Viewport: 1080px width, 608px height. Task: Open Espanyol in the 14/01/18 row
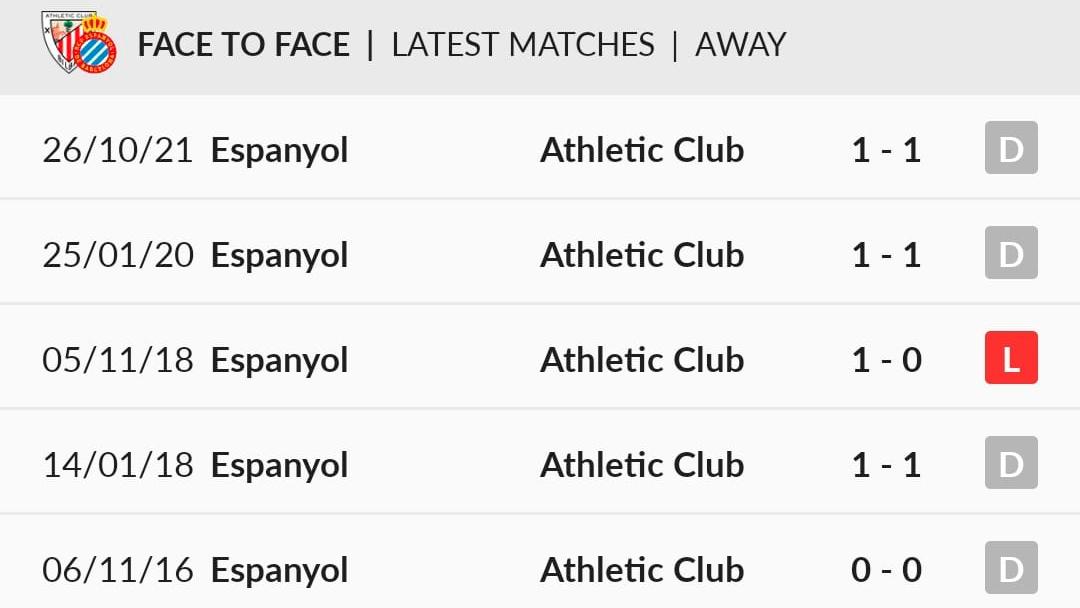click(x=279, y=466)
